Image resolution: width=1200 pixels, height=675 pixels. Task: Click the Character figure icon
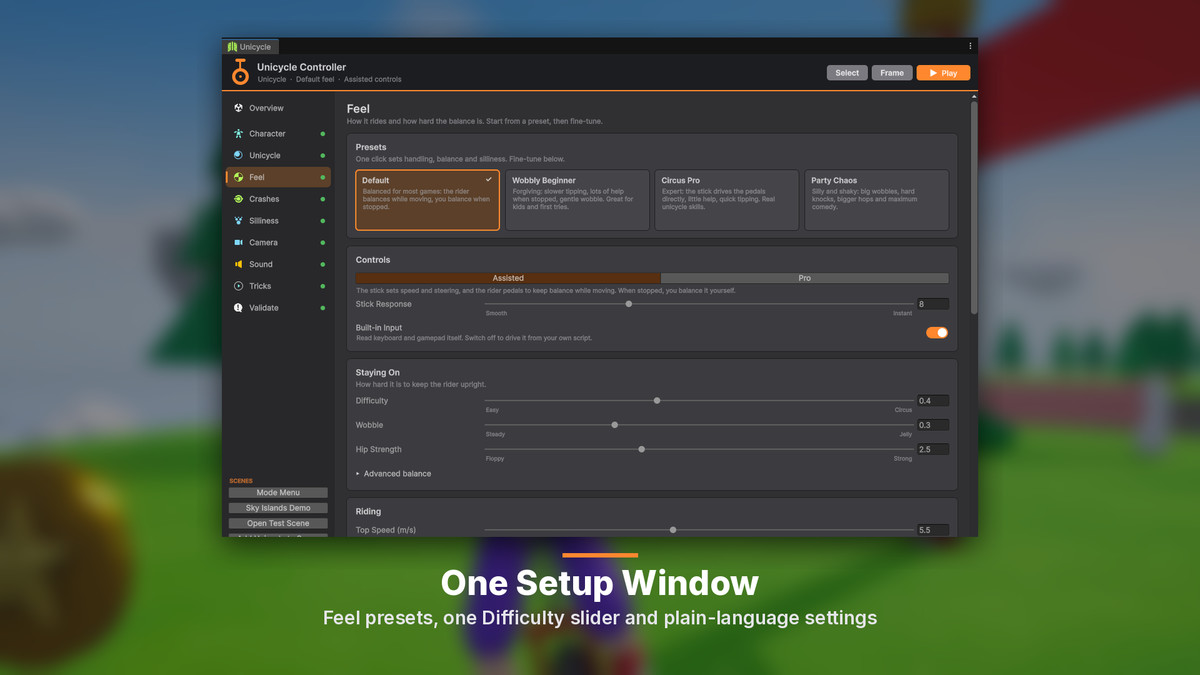[238, 134]
